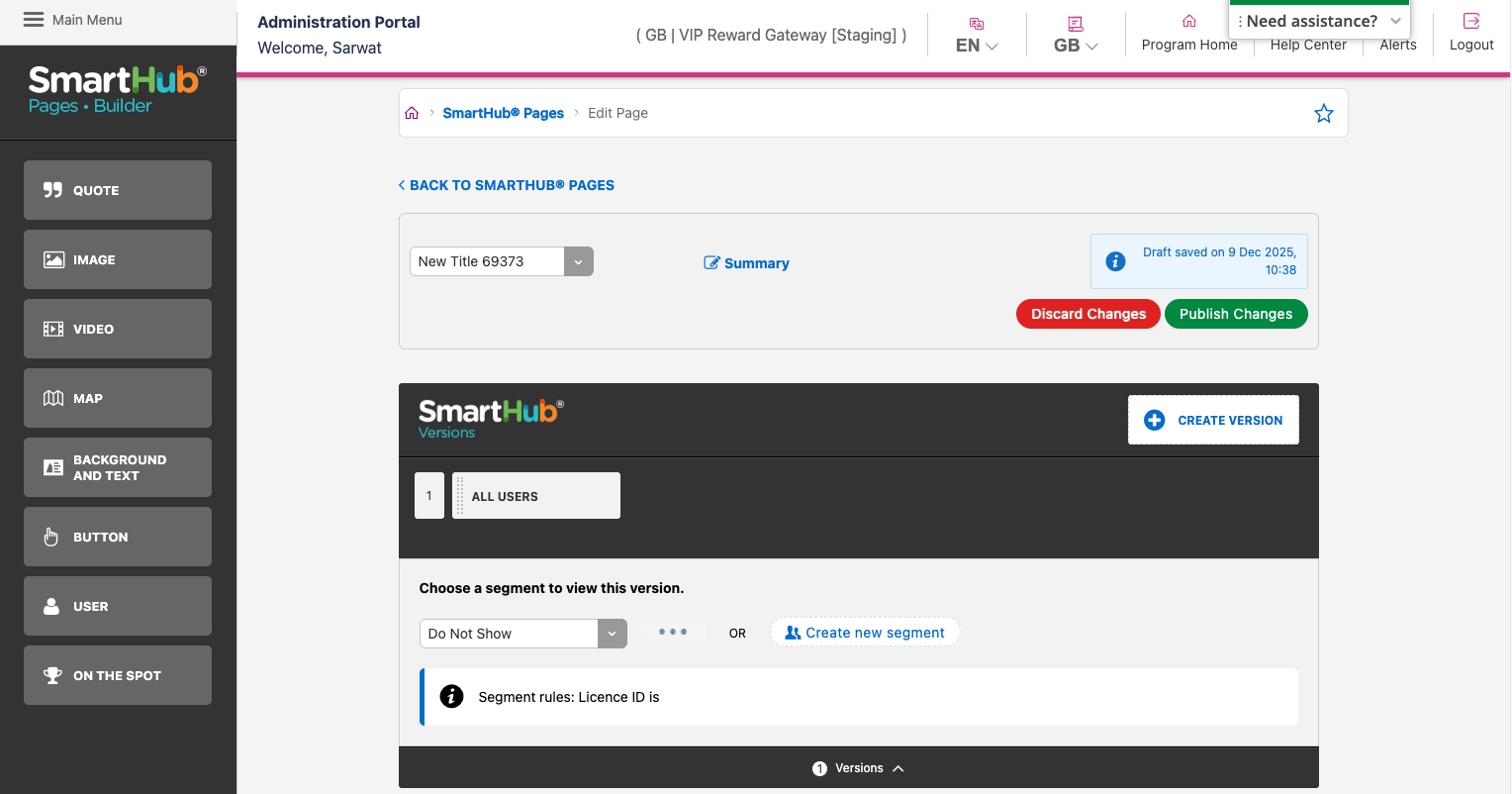Image resolution: width=1512 pixels, height=794 pixels.
Task: Collapse the Versions panel
Action: click(898, 767)
